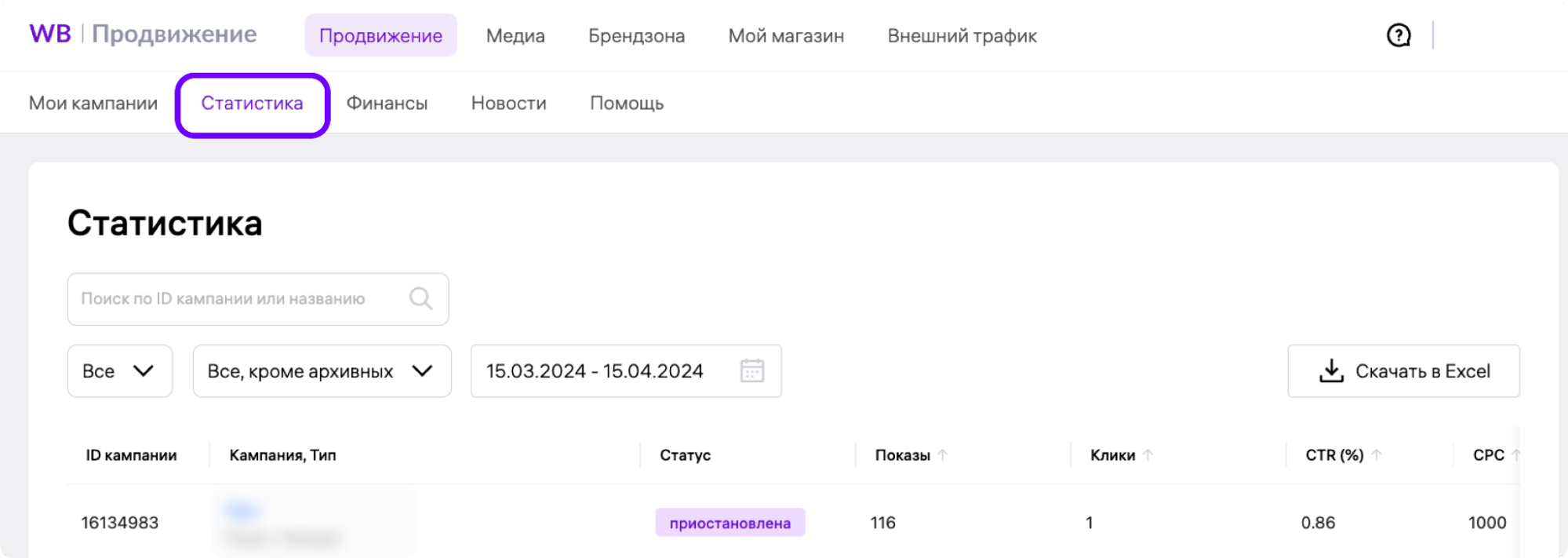Select the Медиа menu item

515,36
